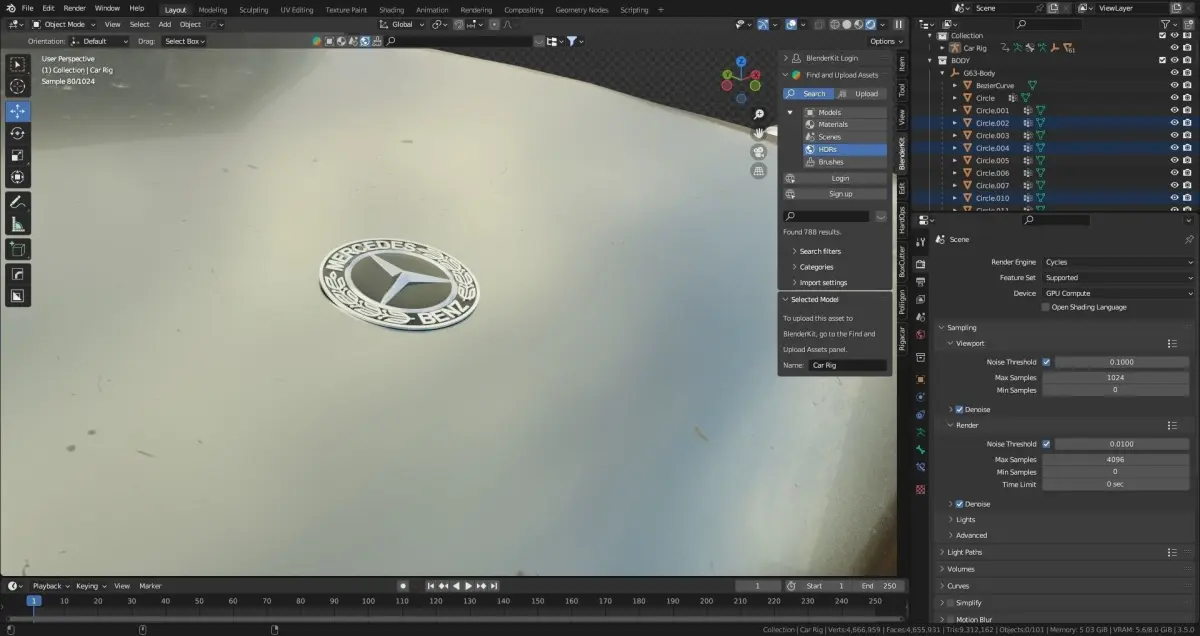Toggle the Motion Blur checkbox
The width and height of the screenshot is (1200, 636).
click(950, 620)
